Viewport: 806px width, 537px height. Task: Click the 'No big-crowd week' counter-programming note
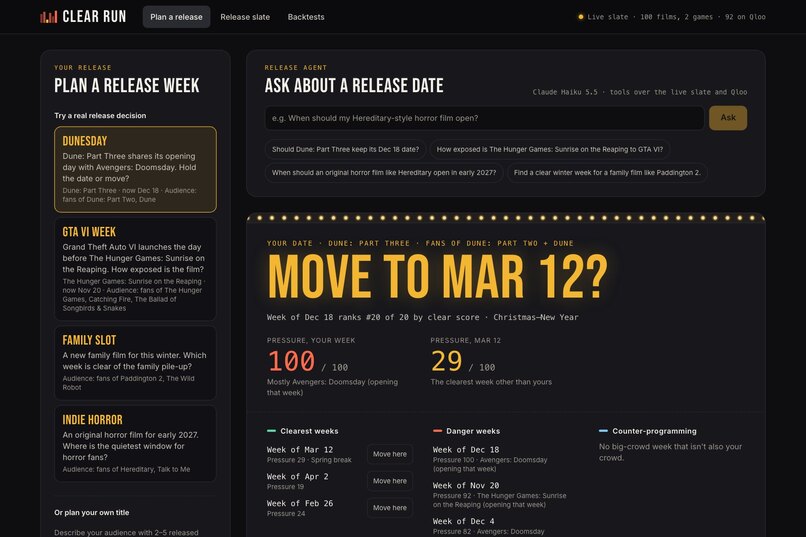click(x=670, y=452)
